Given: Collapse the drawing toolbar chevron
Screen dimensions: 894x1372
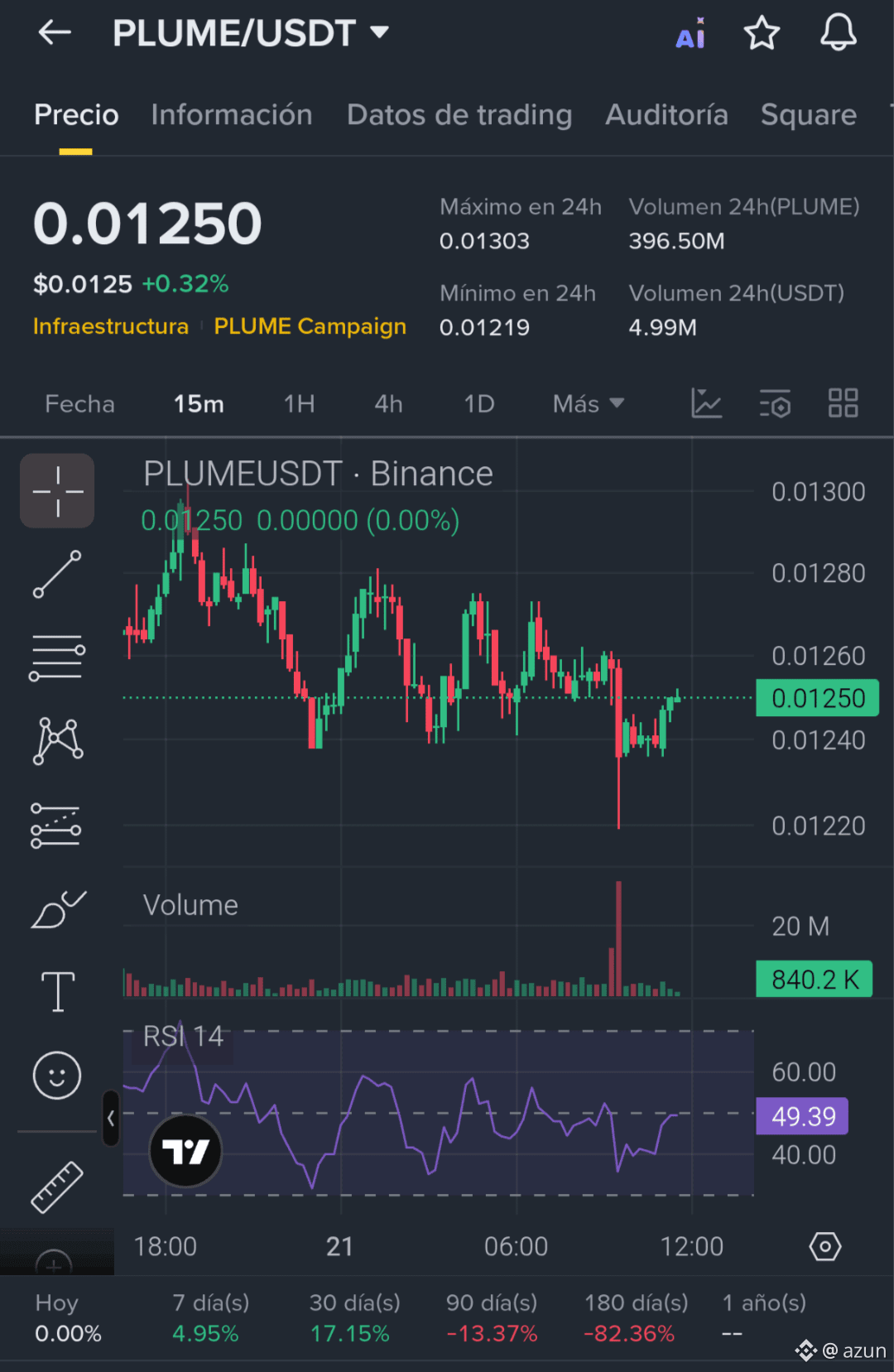Looking at the screenshot, I should point(110,1119).
